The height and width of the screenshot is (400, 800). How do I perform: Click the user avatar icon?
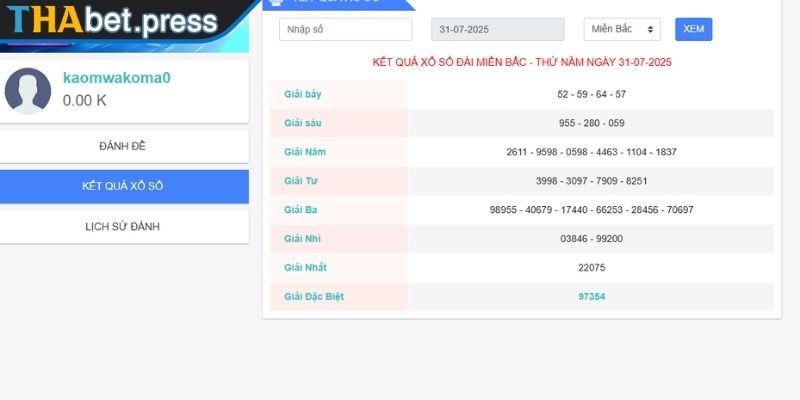pyautogui.click(x=28, y=91)
